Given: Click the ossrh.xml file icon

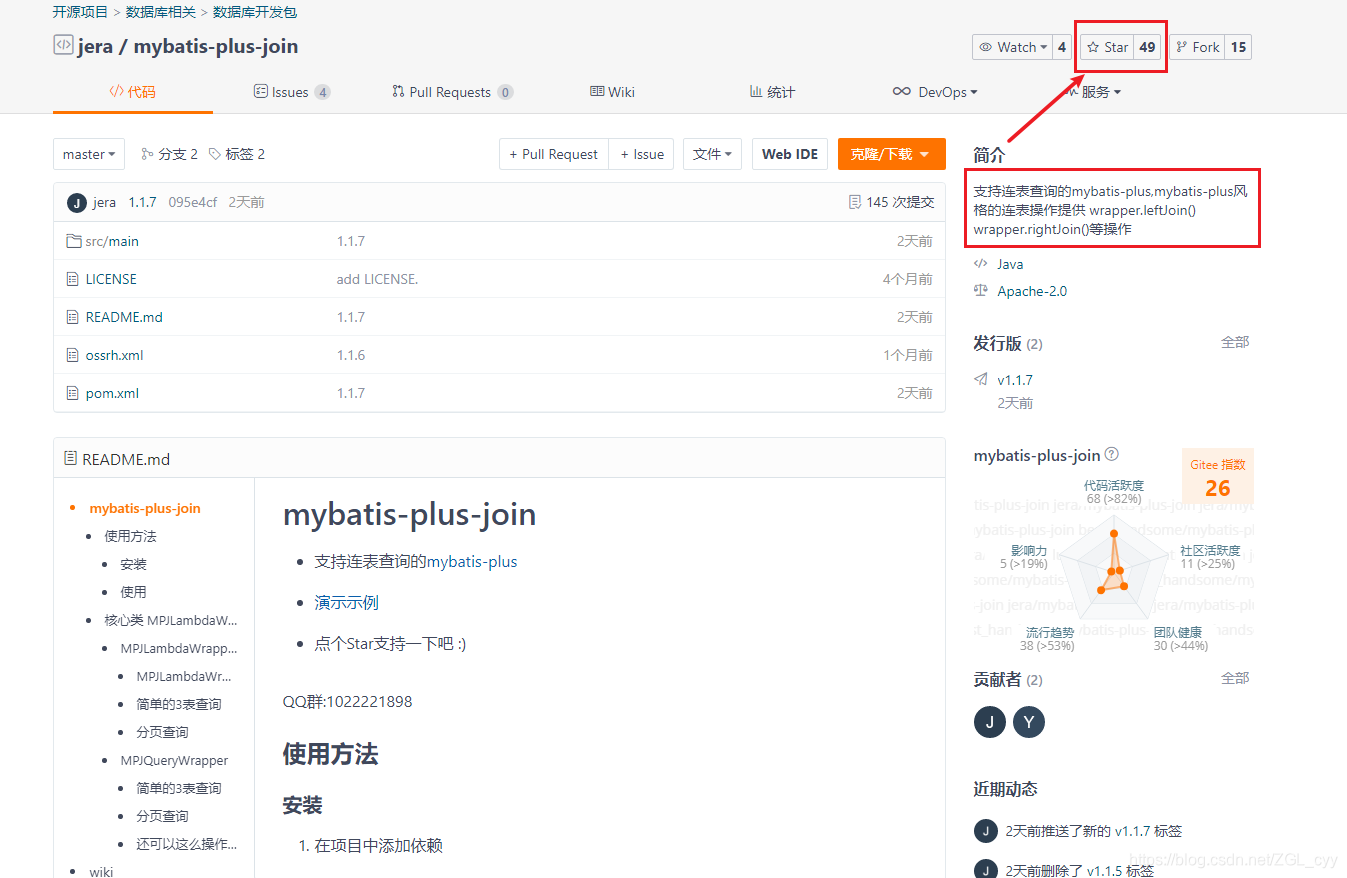Looking at the screenshot, I should coord(72,355).
